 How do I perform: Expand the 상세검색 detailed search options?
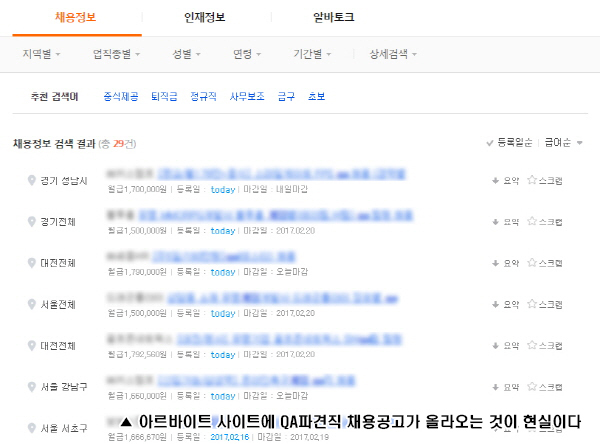[x=393, y=54]
